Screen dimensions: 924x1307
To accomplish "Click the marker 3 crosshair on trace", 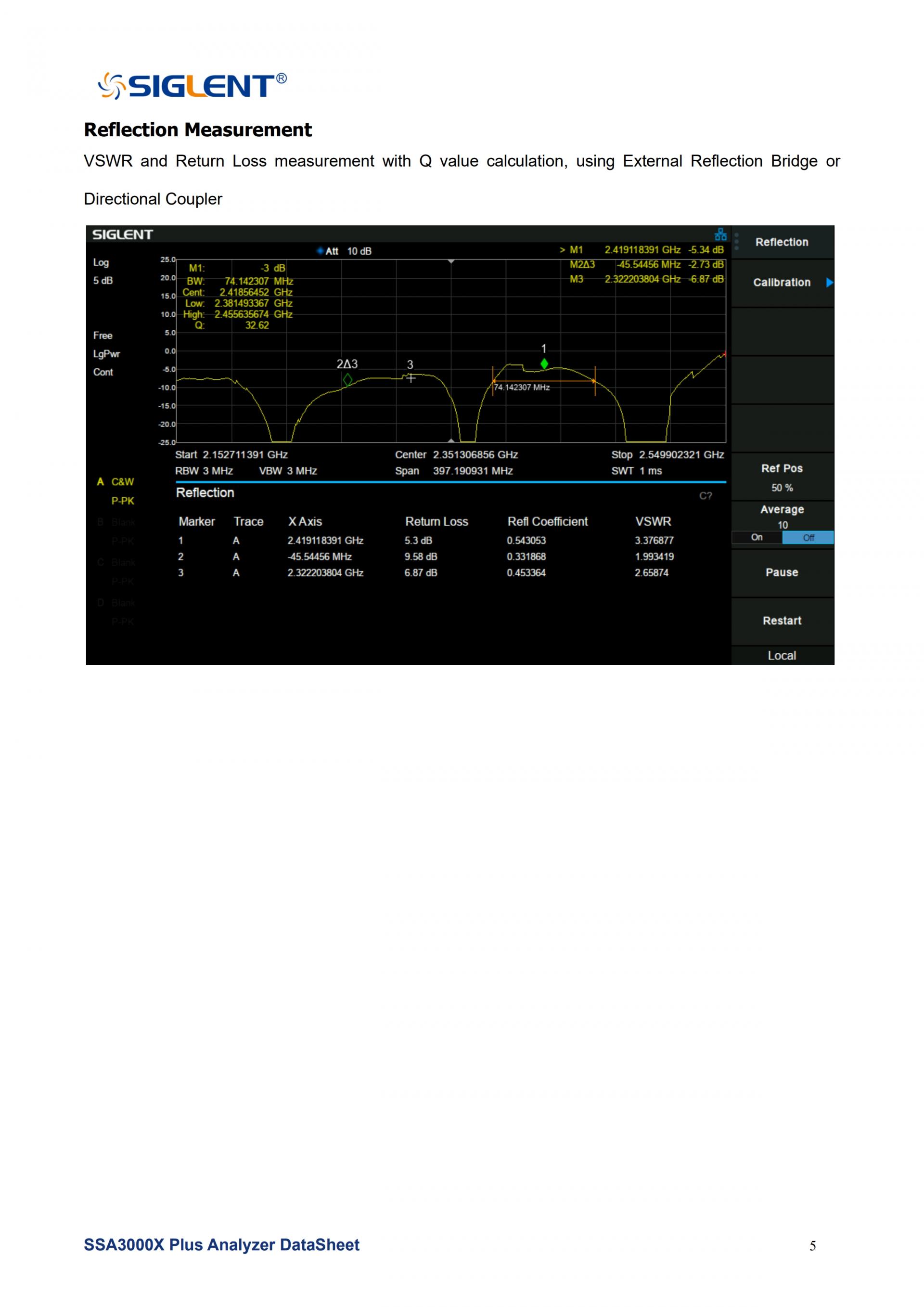I will [411, 377].
